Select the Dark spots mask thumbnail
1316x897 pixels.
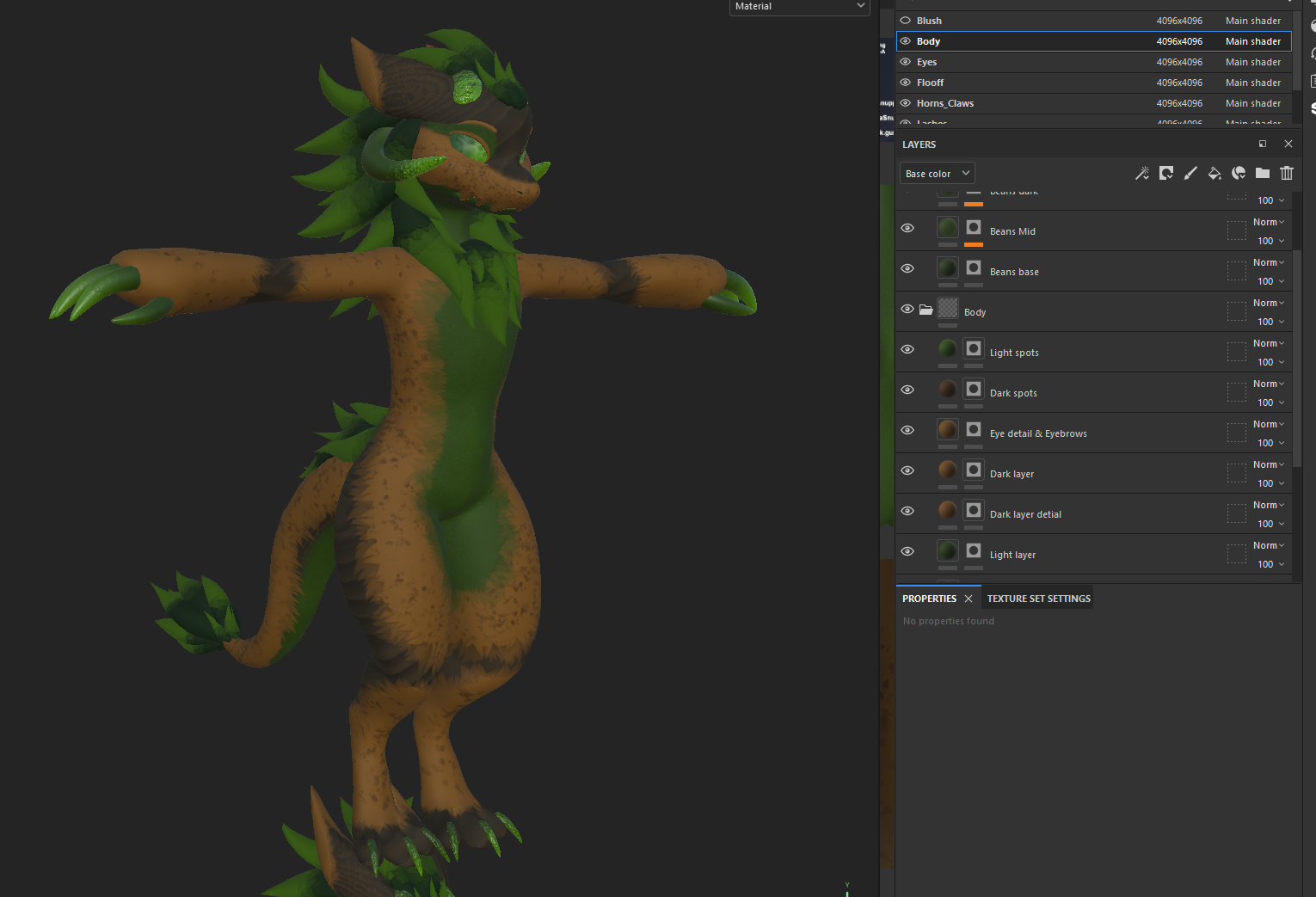click(x=974, y=389)
